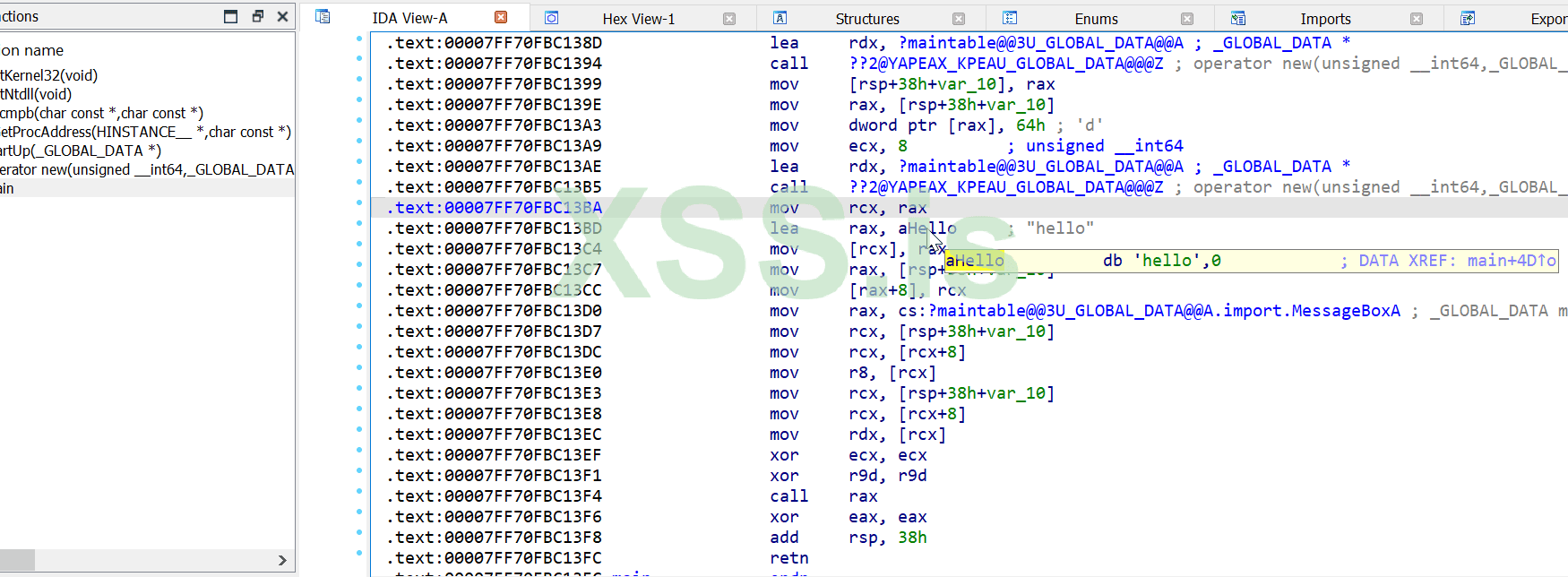Click address .text:00007FF70FBC13BA on highlighted line
This screenshot has width=1568, height=577.
pos(494,208)
